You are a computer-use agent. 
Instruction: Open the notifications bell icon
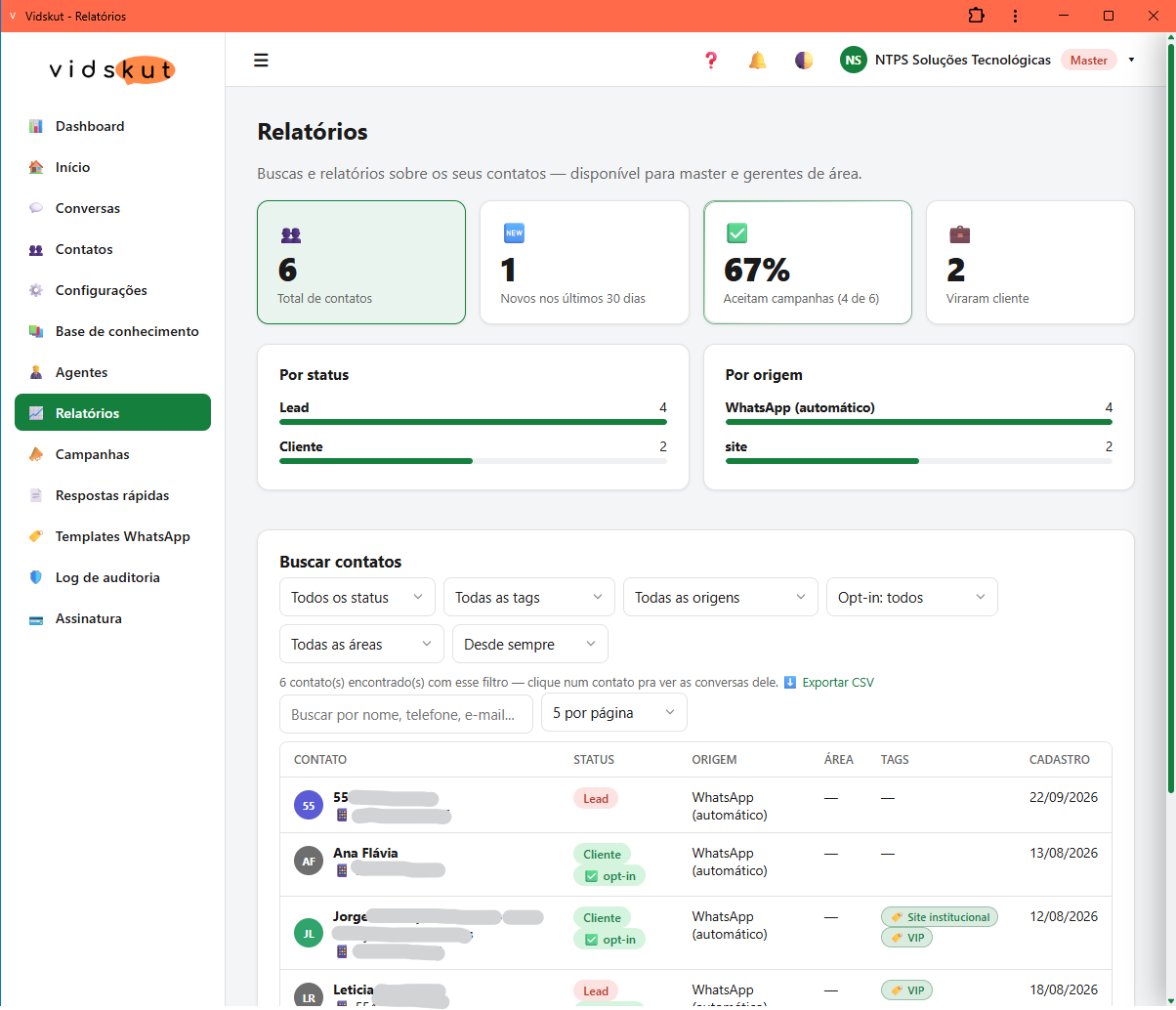758,61
